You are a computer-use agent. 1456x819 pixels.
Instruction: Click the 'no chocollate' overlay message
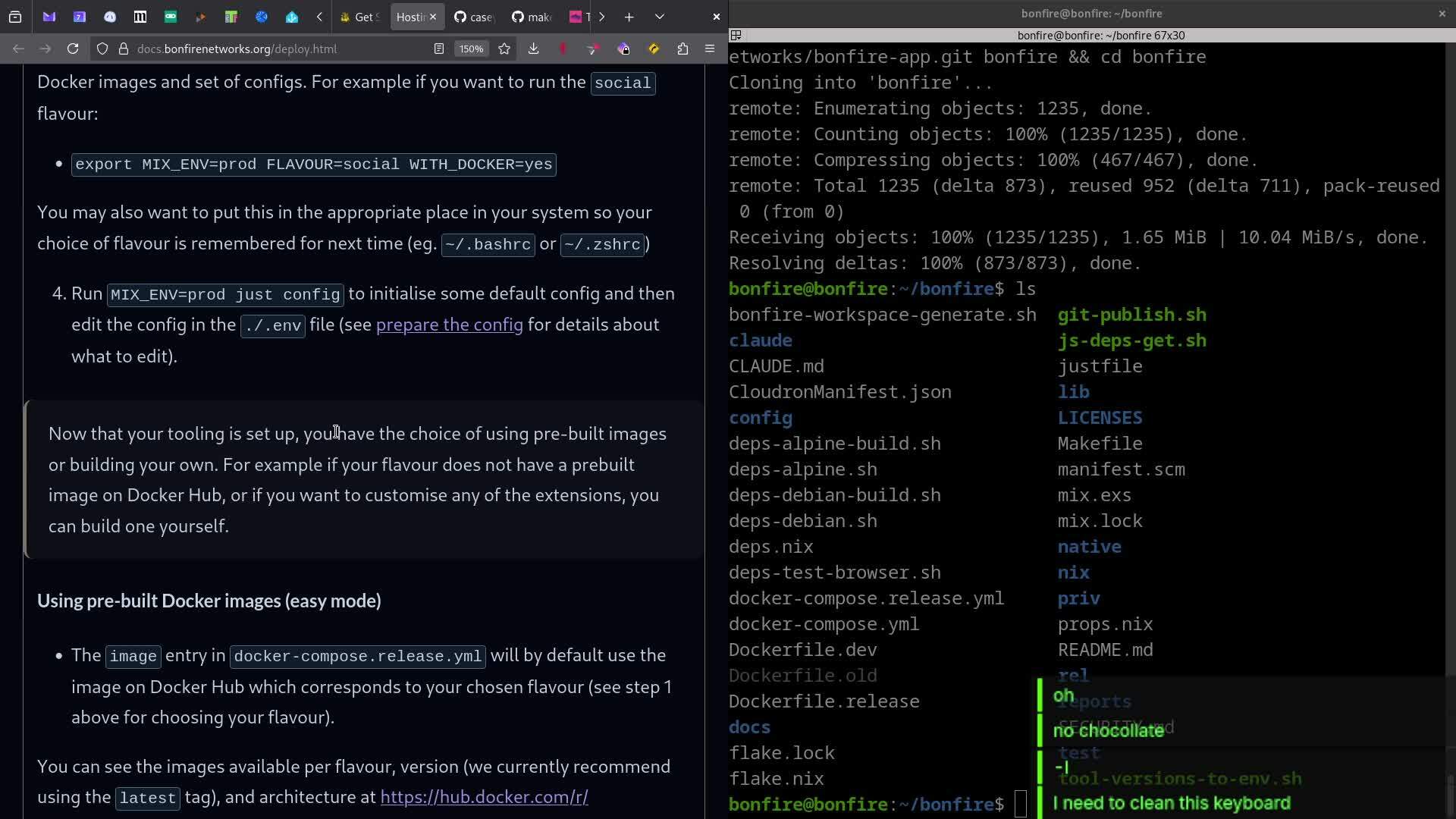click(x=1108, y=731)
